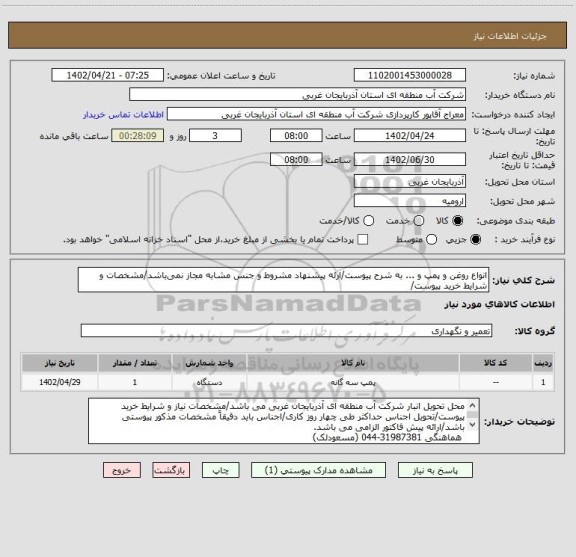Click the پمپ سه گانه item cell
Image resolution: width=576 pixels, height=557 pixels.
[x=353, y=382]
